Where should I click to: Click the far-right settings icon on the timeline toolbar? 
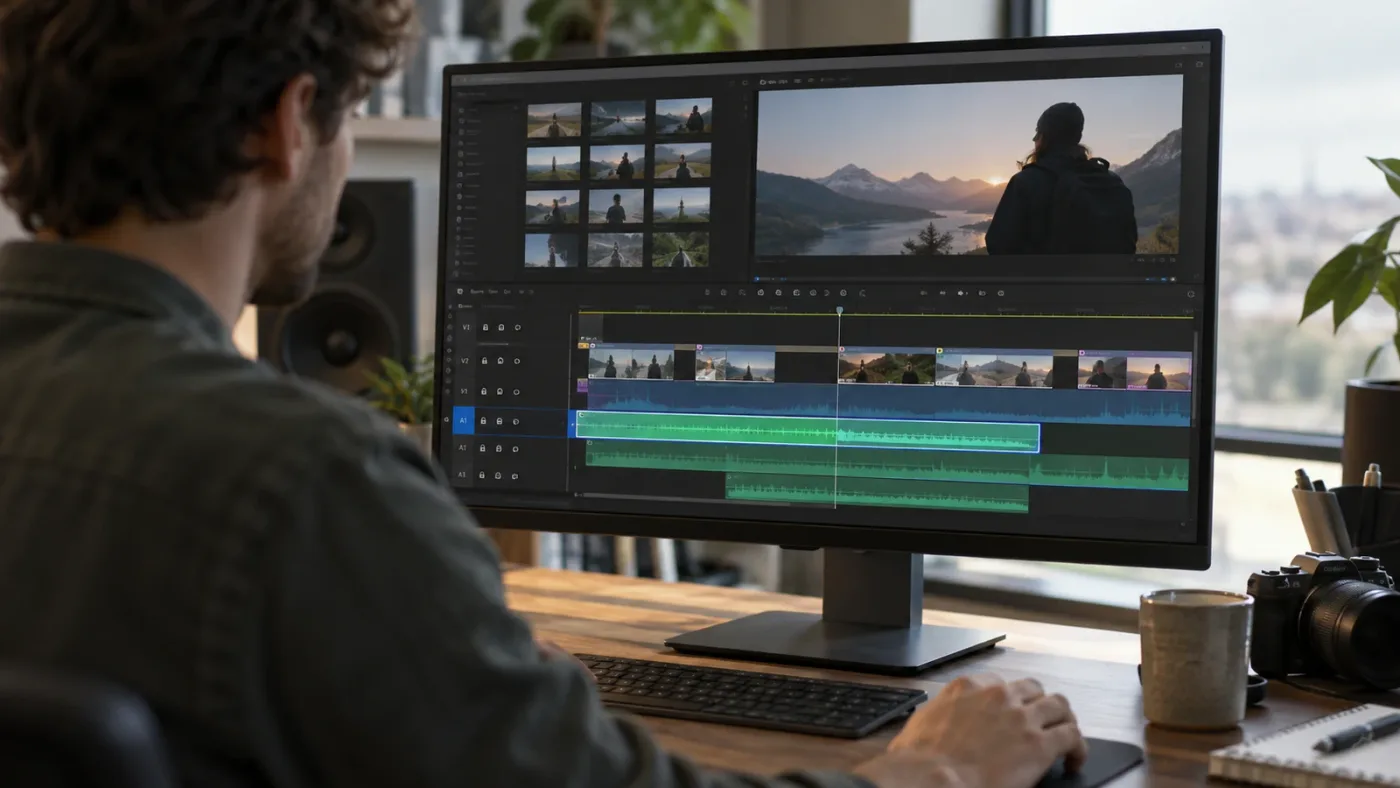coord(1191,294)
